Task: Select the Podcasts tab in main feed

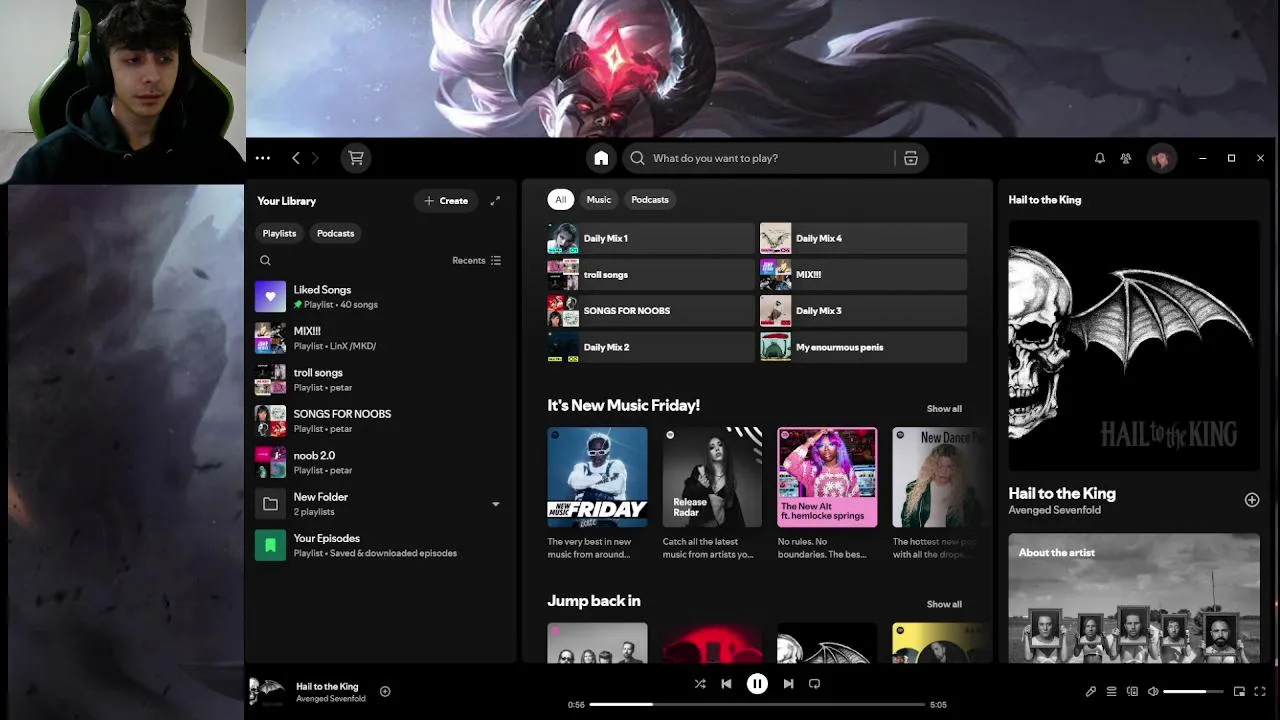Action: tap(650, 200)
